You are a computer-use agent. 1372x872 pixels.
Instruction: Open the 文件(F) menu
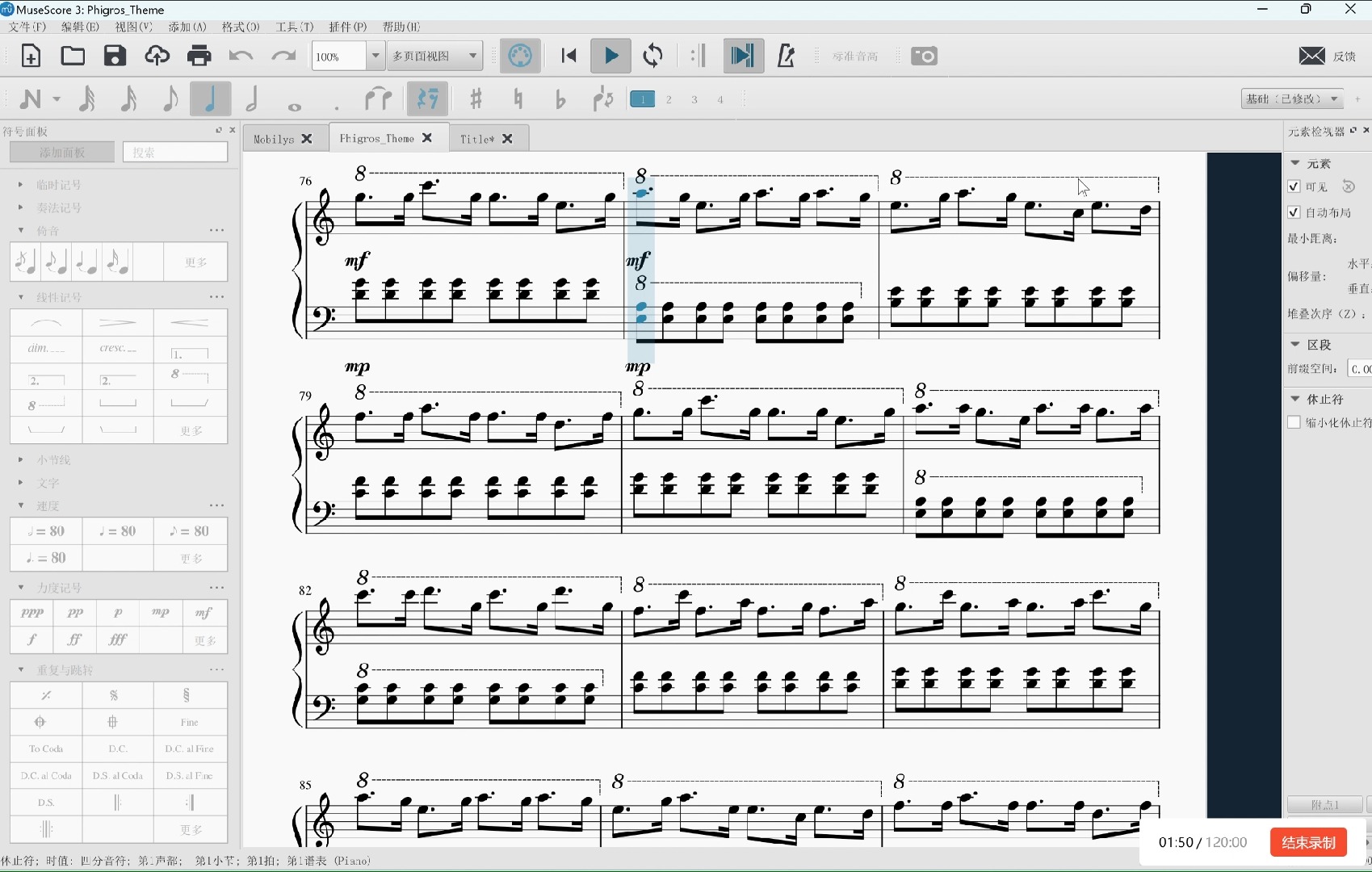coord(27,27)
